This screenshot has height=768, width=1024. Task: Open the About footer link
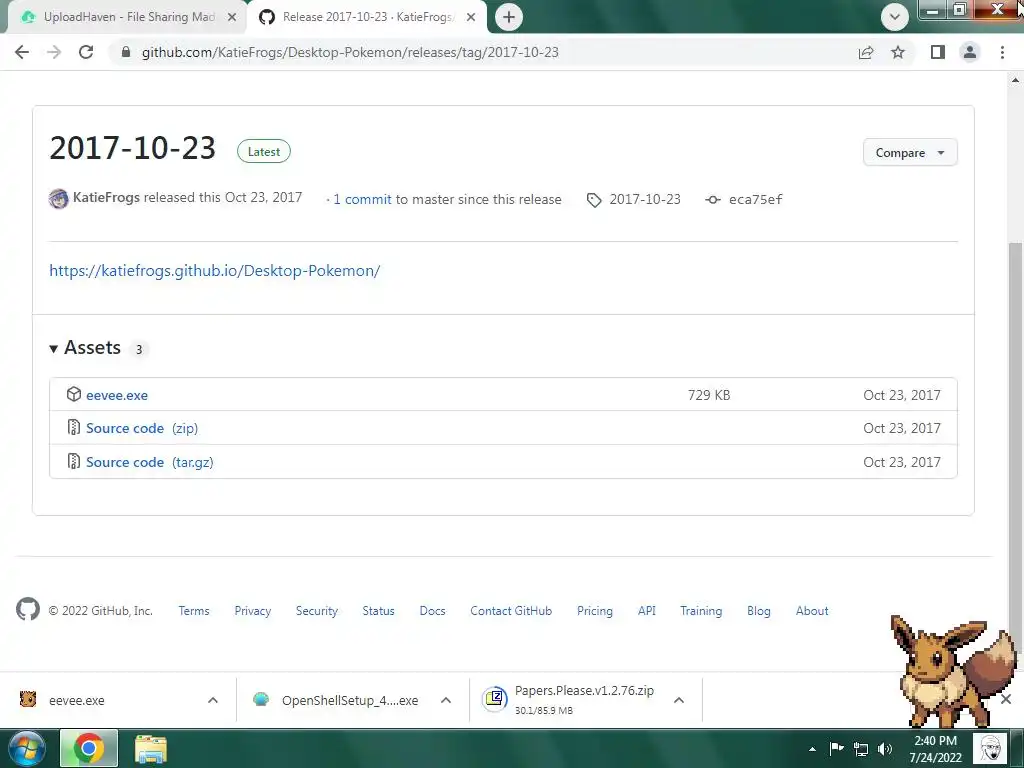pos(812,611)
